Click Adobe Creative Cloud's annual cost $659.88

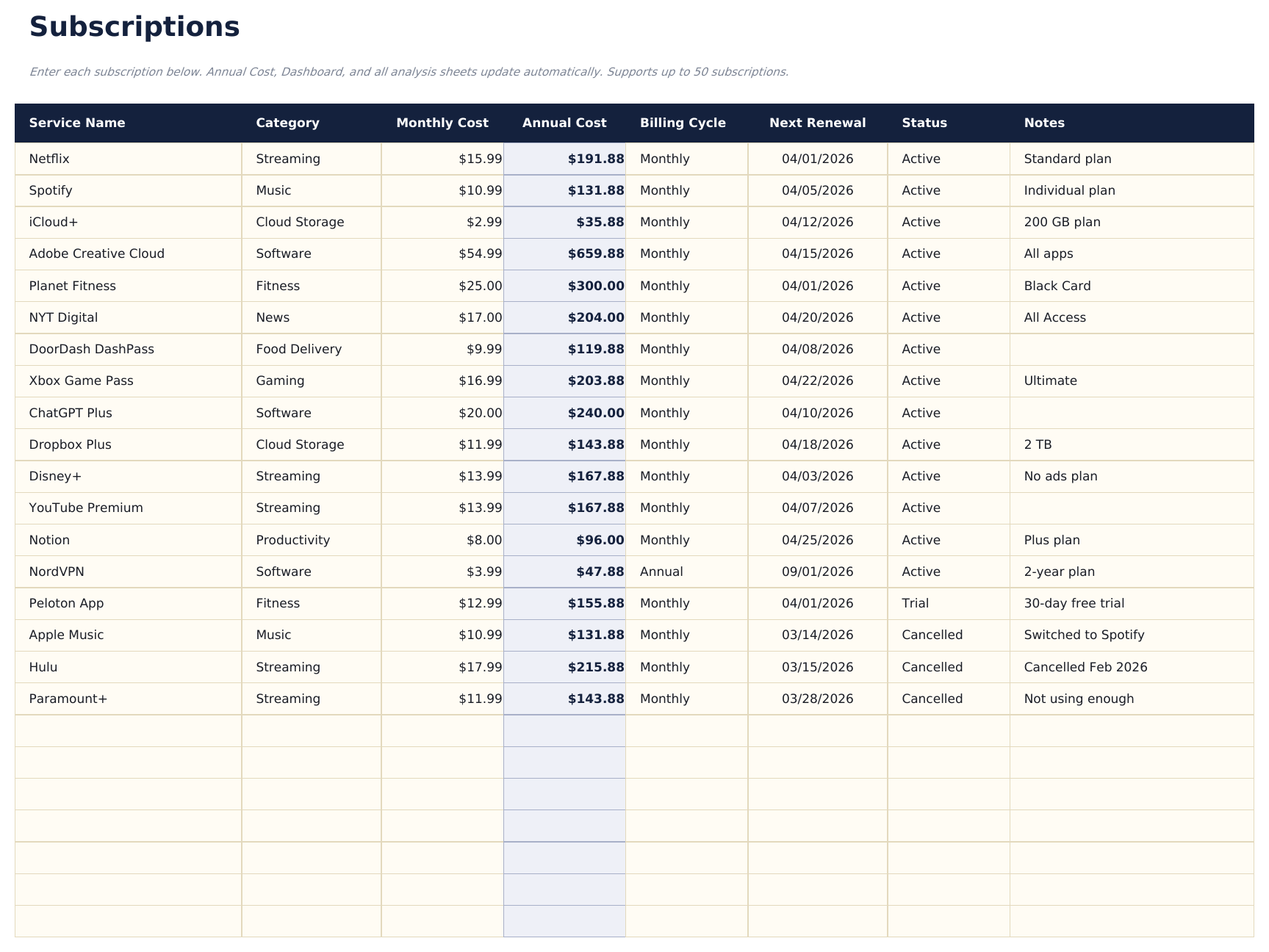point(594,253)
